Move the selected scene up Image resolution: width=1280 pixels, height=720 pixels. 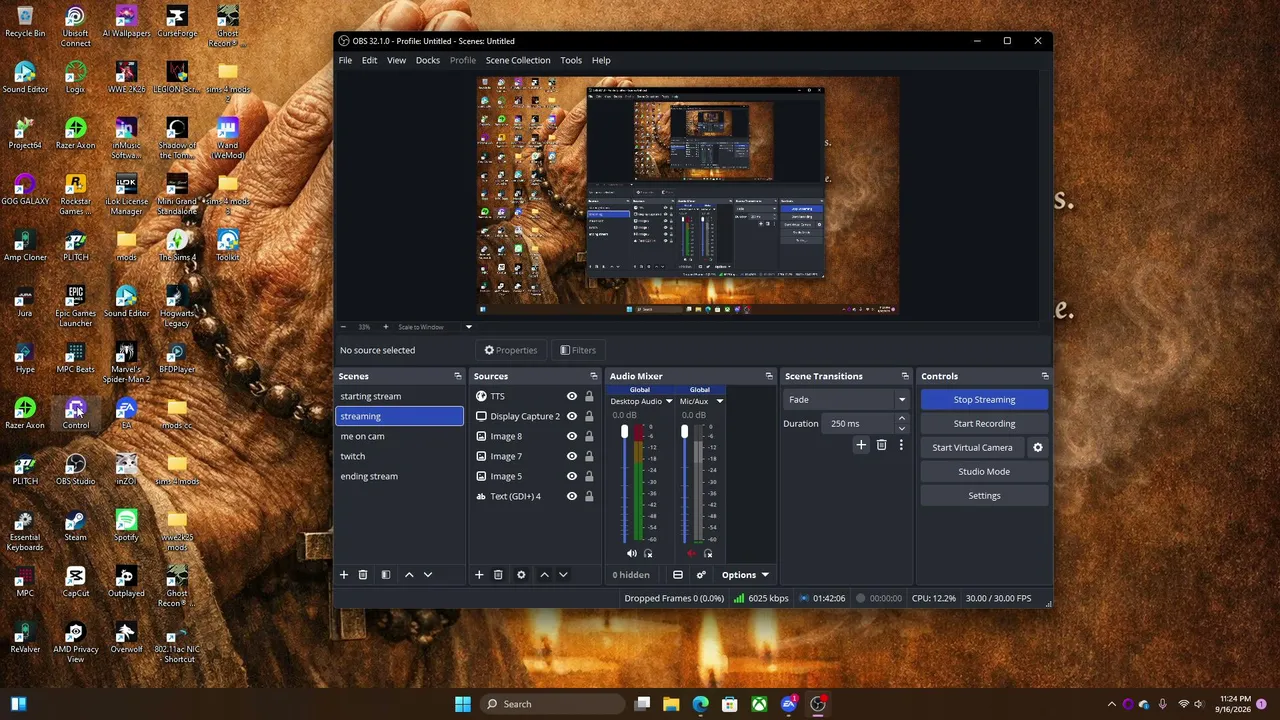click(x=409, y=575)
